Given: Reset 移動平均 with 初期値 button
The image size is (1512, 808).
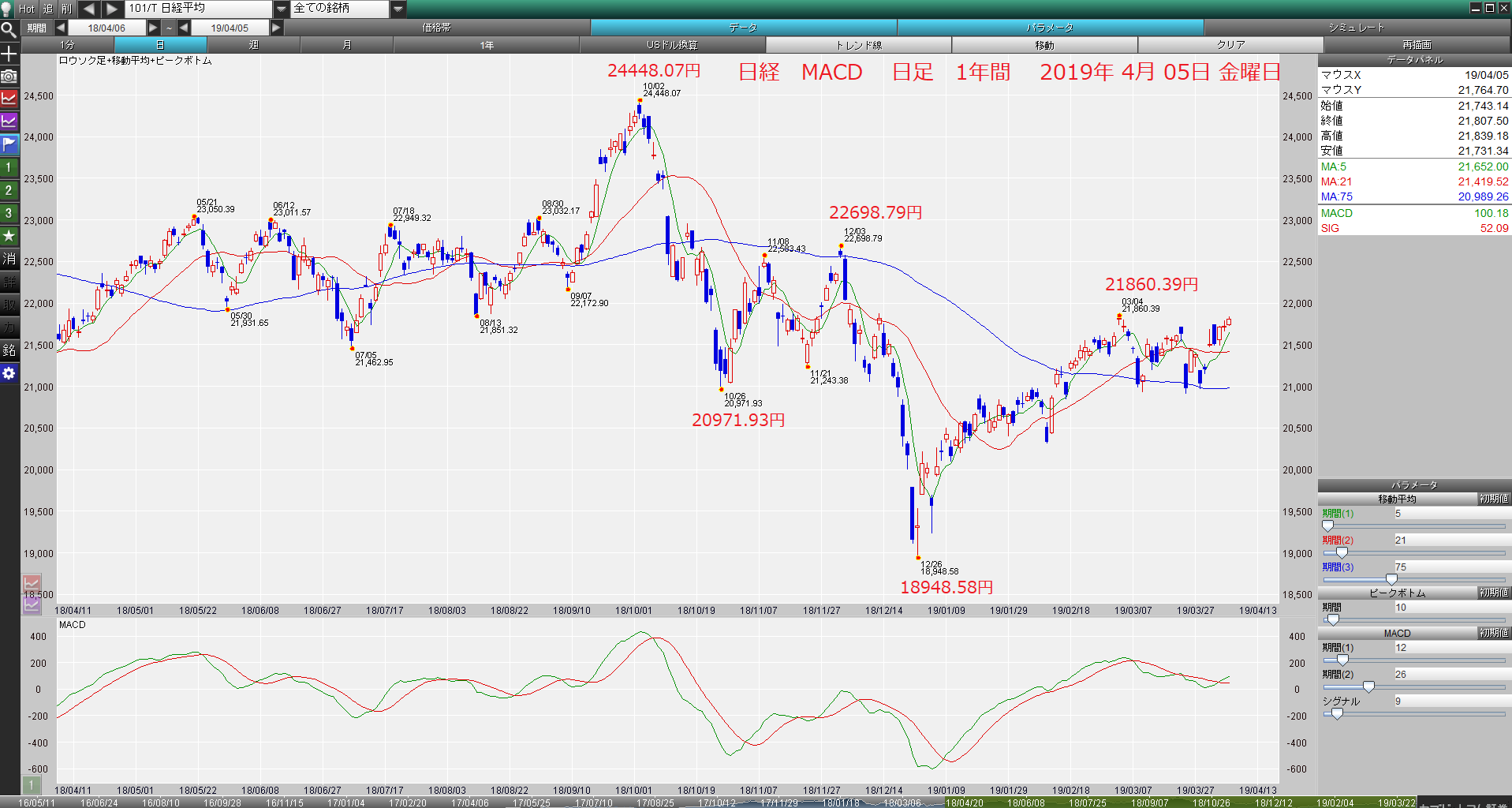Looking at the screenshot, I should tap(1494, 499).
